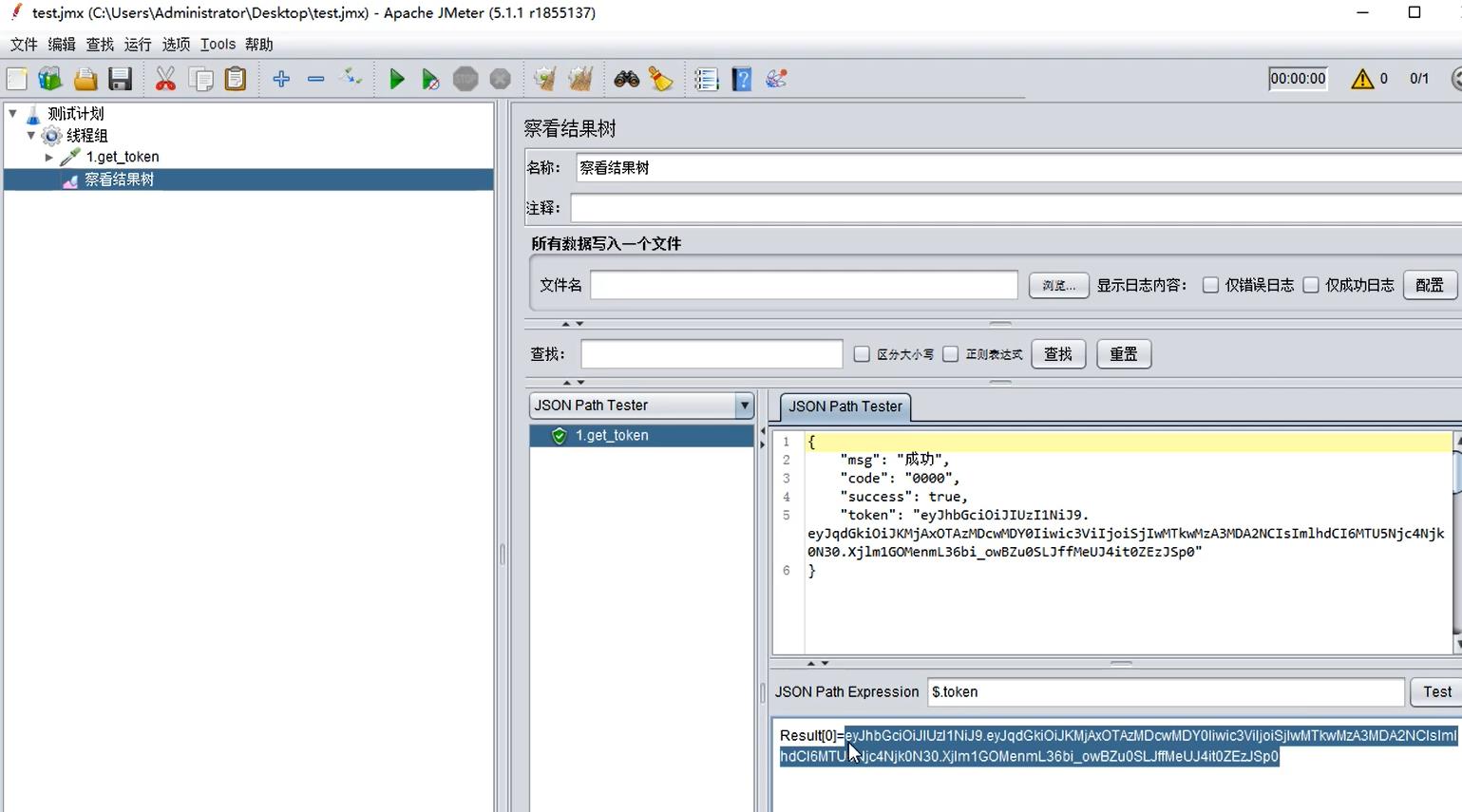Click the 名称 input field

click(1018, 168)
